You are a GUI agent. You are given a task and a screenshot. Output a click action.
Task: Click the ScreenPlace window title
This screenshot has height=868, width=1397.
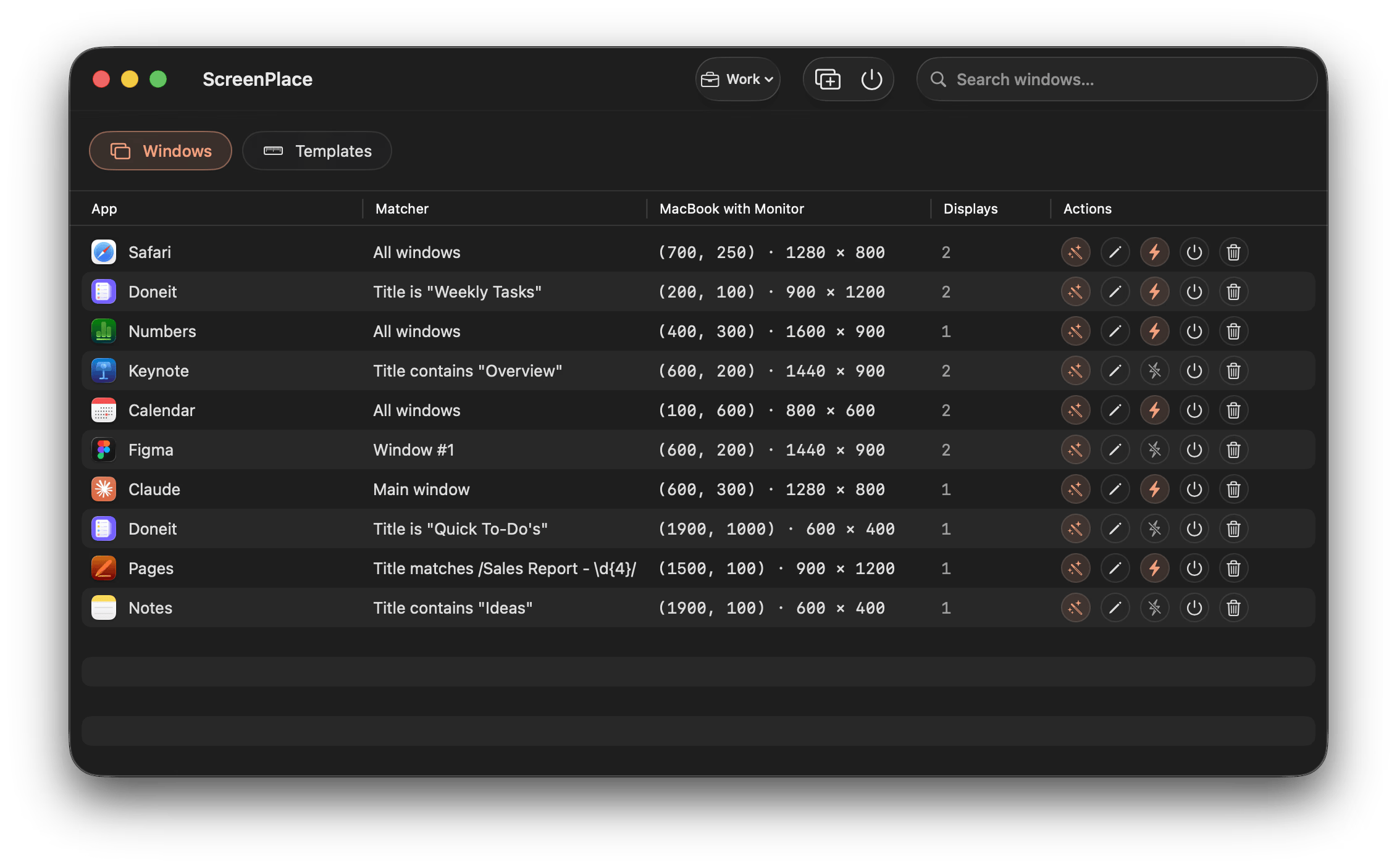point(258,79)
